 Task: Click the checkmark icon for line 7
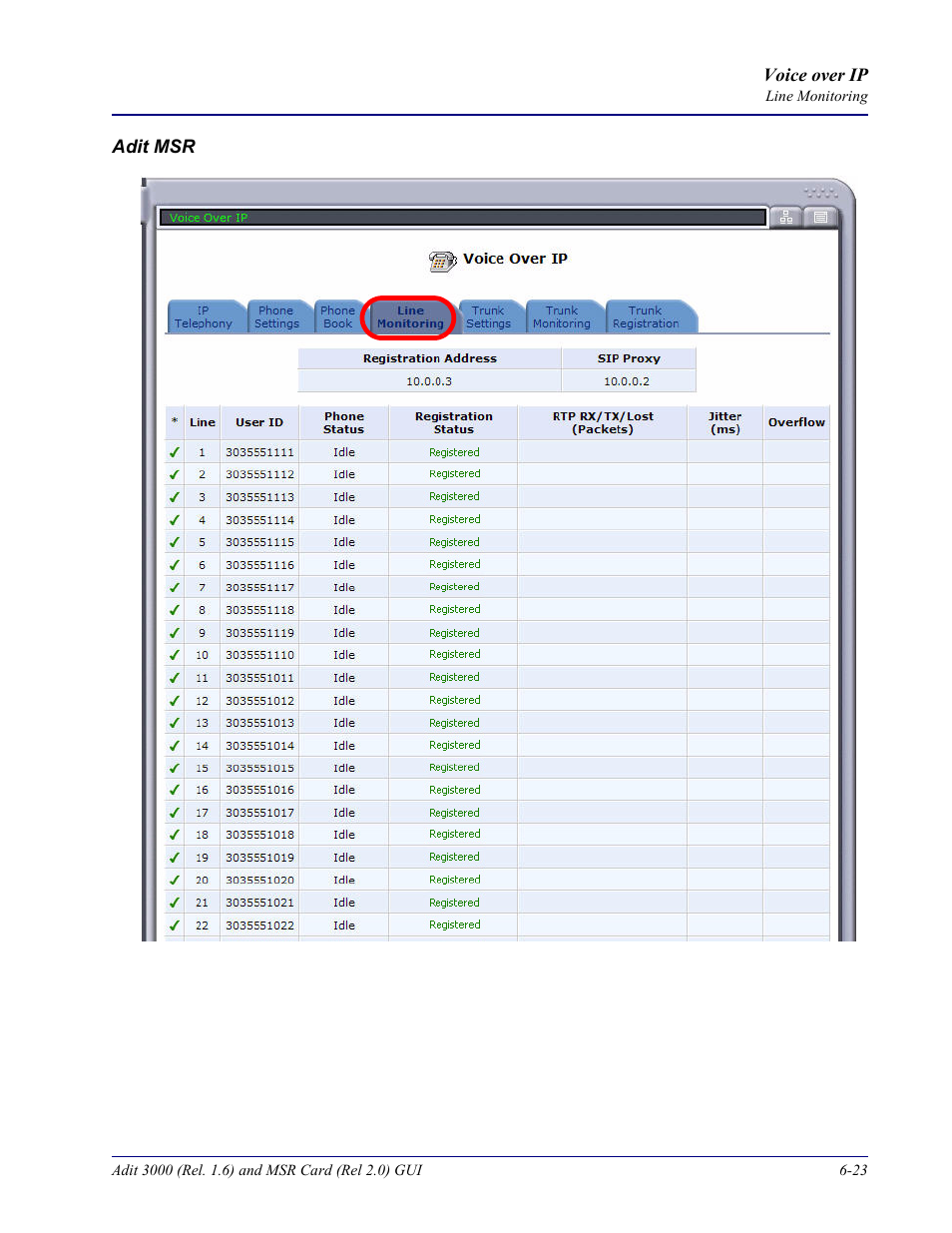175,588
